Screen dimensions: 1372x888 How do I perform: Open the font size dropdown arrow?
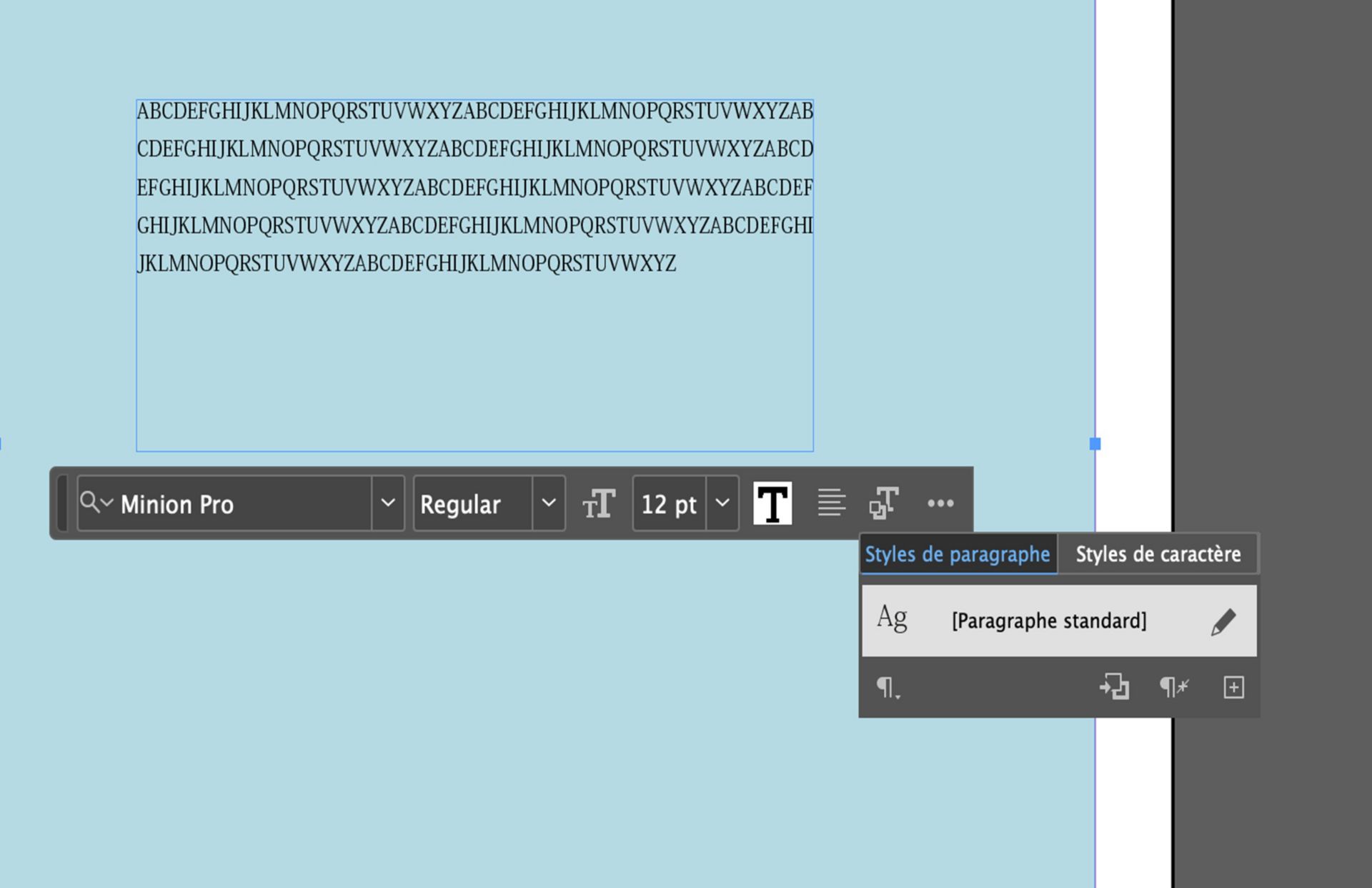[722, 503]
